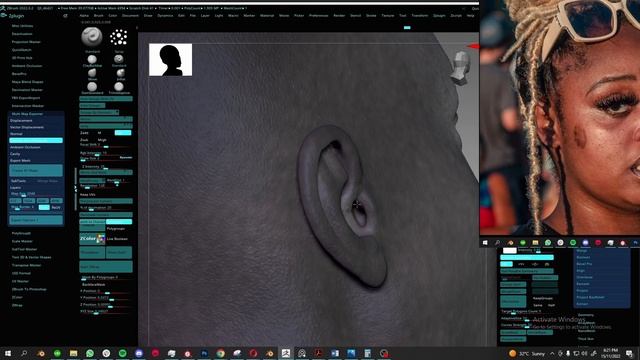Viewport: 640px width, 360px height.
Task: Open WhatsApp from the main taskbar
Action: (90, 353)
